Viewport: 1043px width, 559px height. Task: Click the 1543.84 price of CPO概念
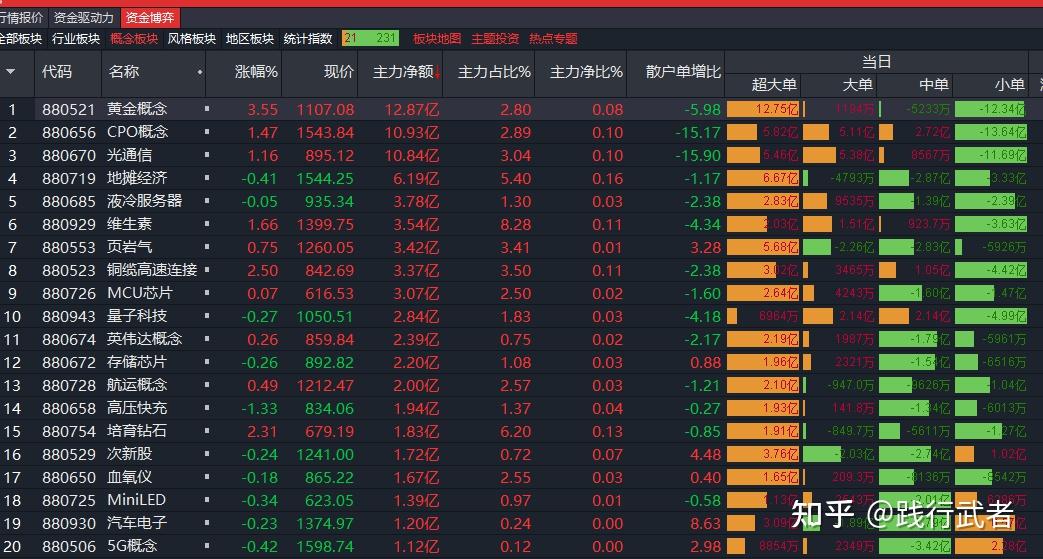(325, 132)
